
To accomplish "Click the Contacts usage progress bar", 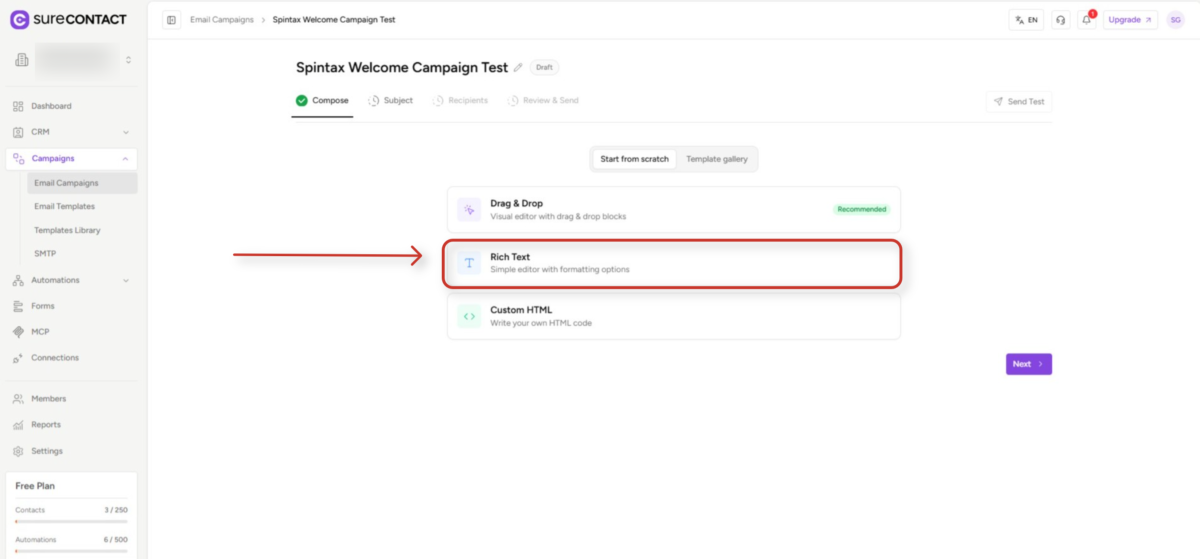I will (x=71, y=522).
